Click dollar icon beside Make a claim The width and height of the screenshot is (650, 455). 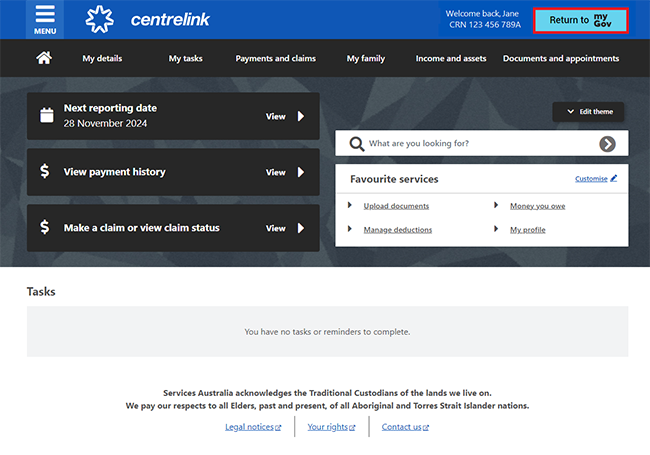(45, 228)
